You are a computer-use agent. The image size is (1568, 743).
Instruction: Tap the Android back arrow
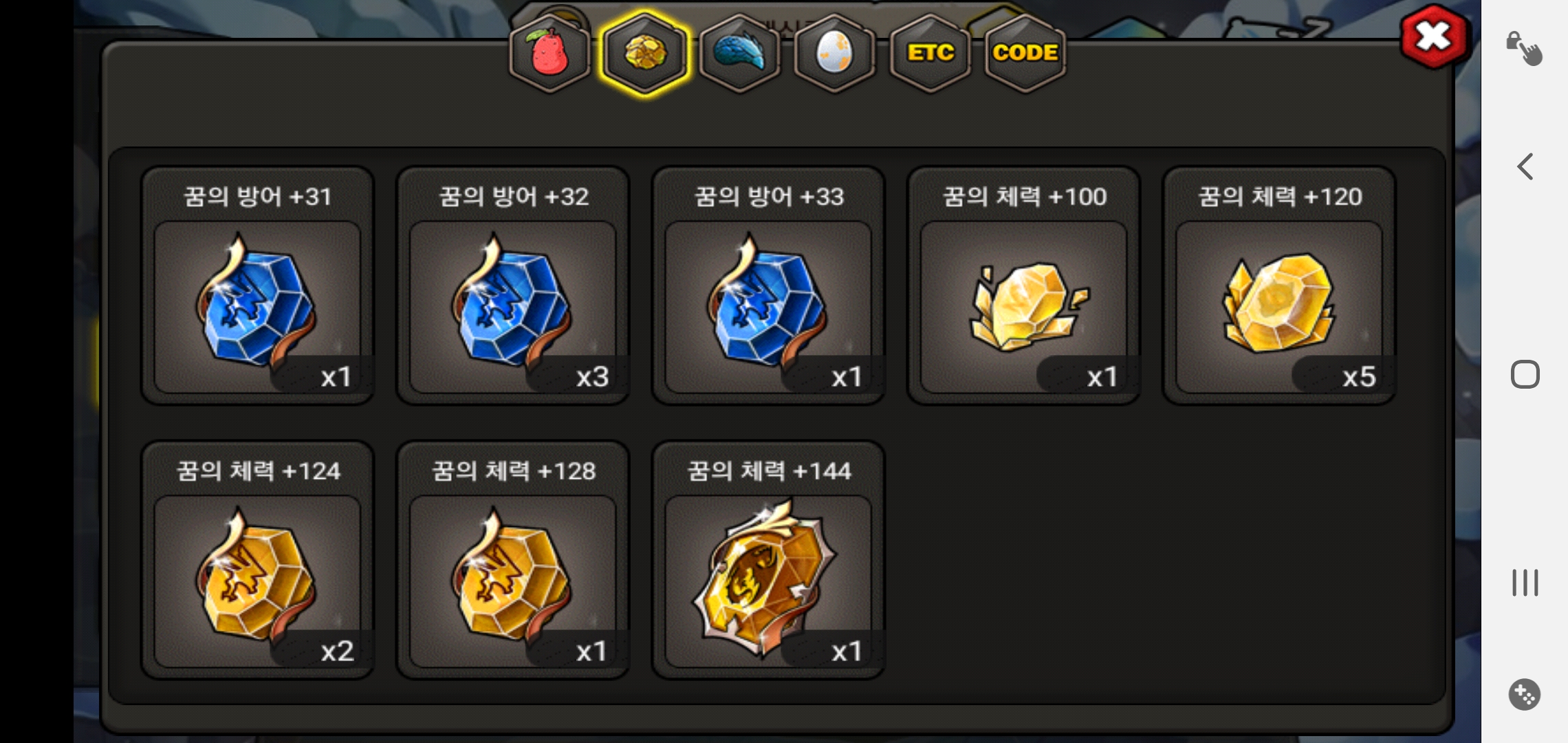[1525, 166]
